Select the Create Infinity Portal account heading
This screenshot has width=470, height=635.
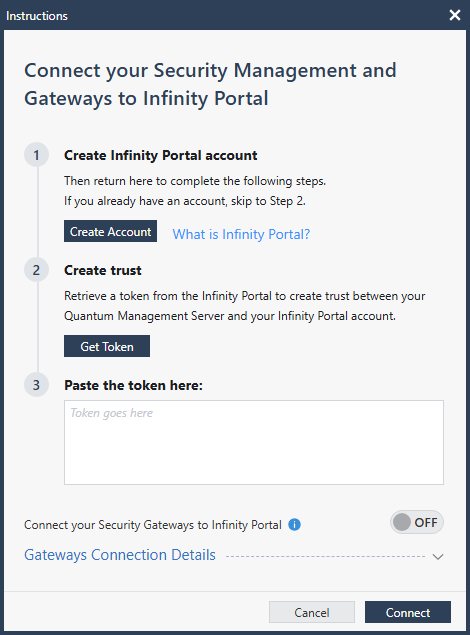161,156
